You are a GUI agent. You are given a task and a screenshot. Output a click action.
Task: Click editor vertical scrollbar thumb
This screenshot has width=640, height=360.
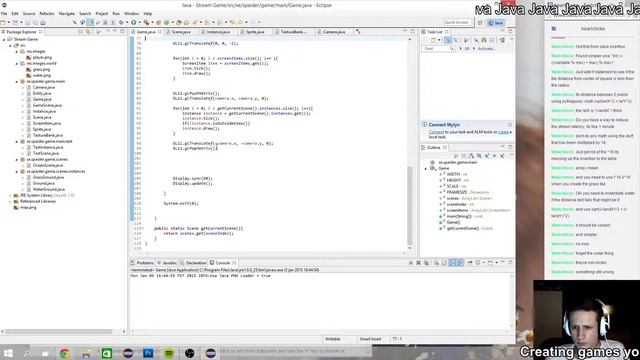pyautogui.click(x=409, y=206)
